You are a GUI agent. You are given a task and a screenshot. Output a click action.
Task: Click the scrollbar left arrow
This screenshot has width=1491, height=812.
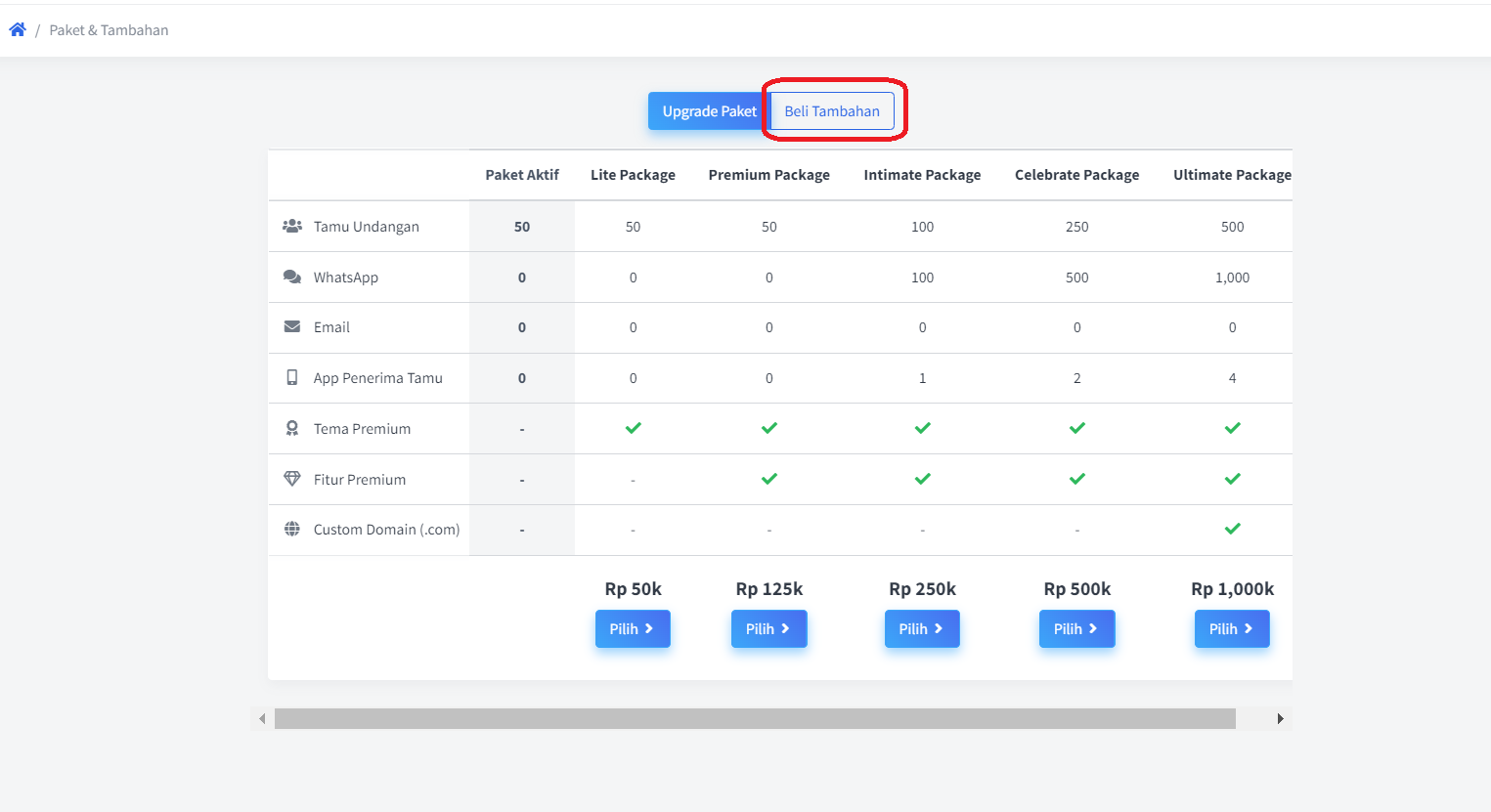pyautogui.click(x=262, y=718)
